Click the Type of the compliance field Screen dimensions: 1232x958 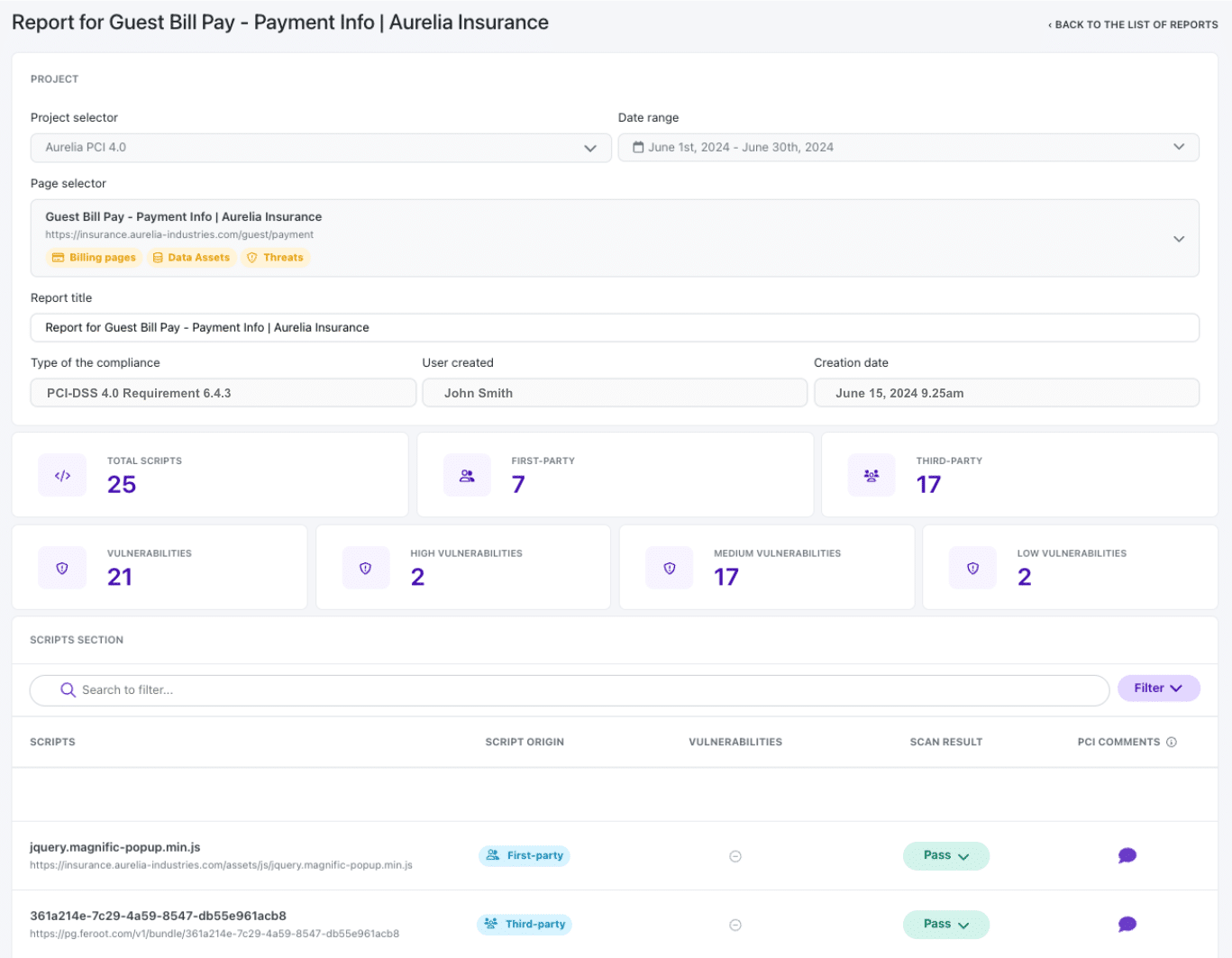(224, 393)
